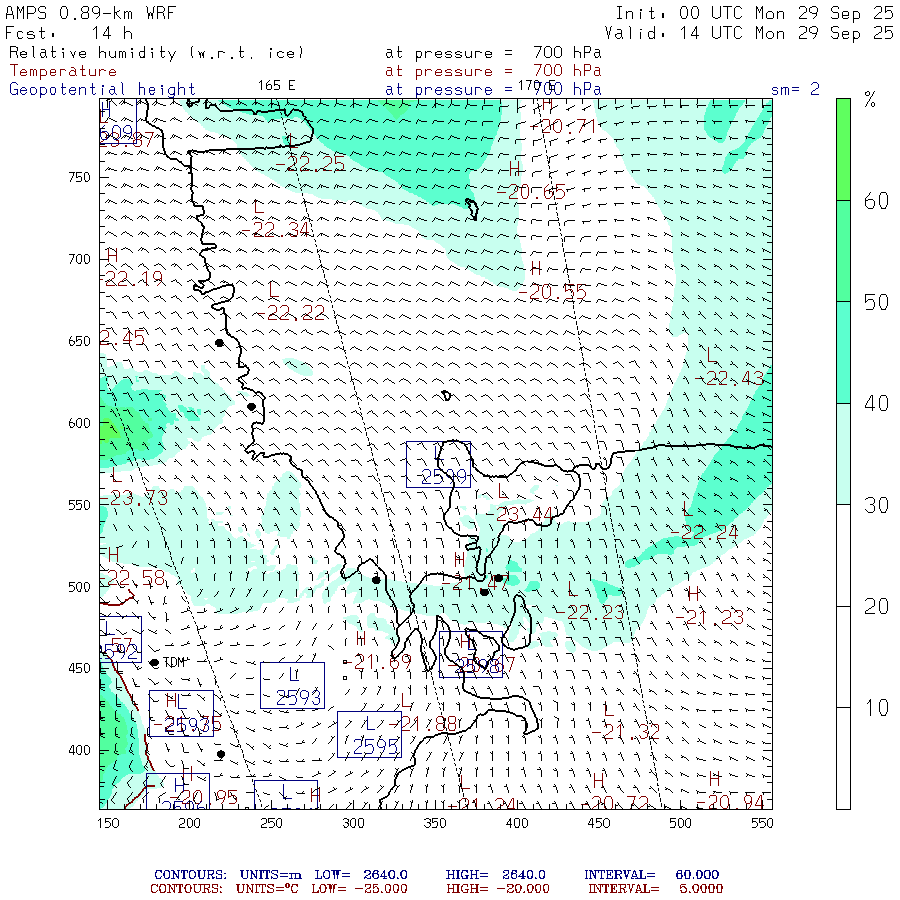Click the 20 label on the color bar
The height and width of the screenshot is (900, 900).
[x=876, y=607]
